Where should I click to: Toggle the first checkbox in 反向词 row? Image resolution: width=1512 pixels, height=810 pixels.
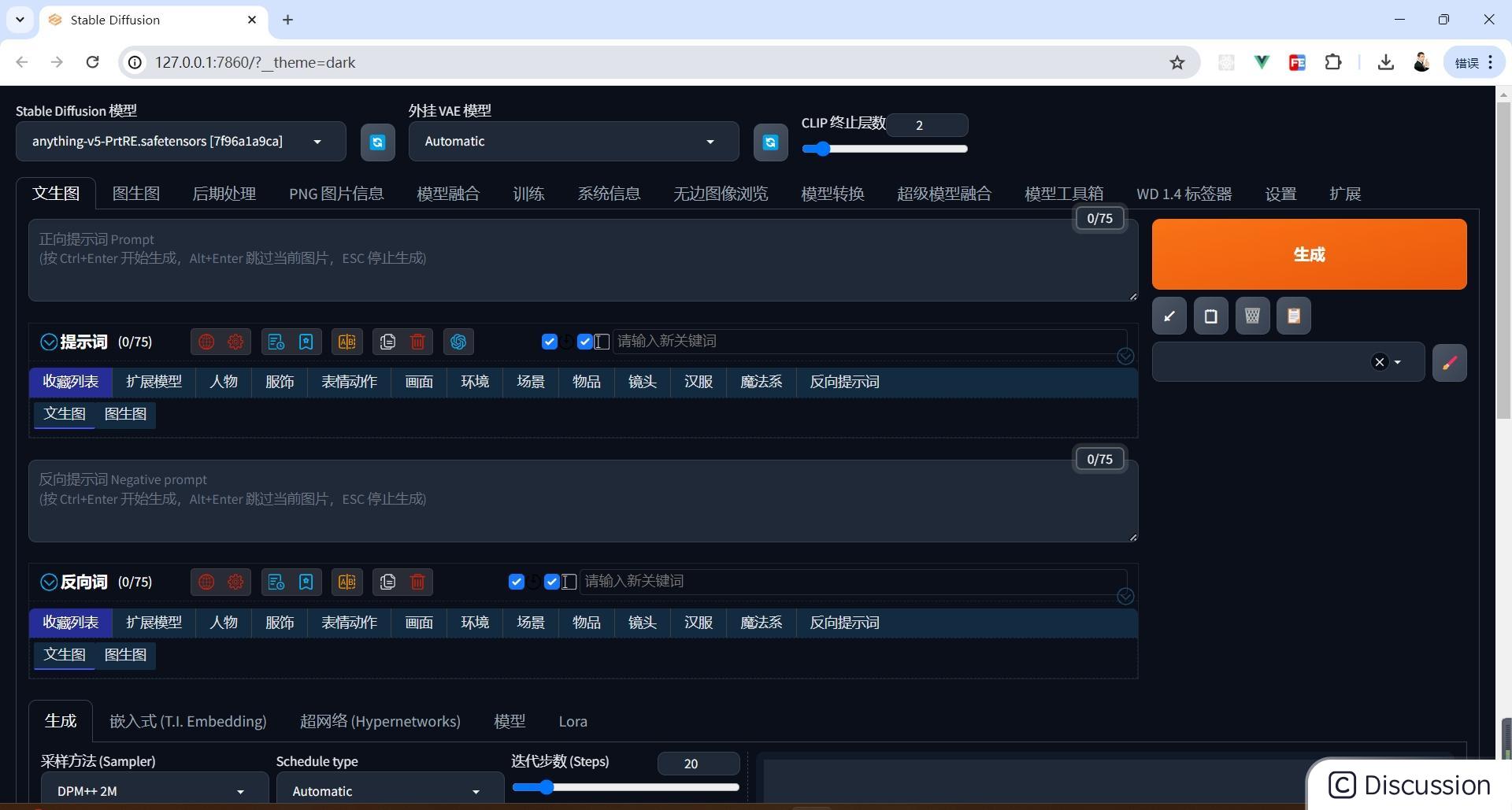tap(517, 582)
